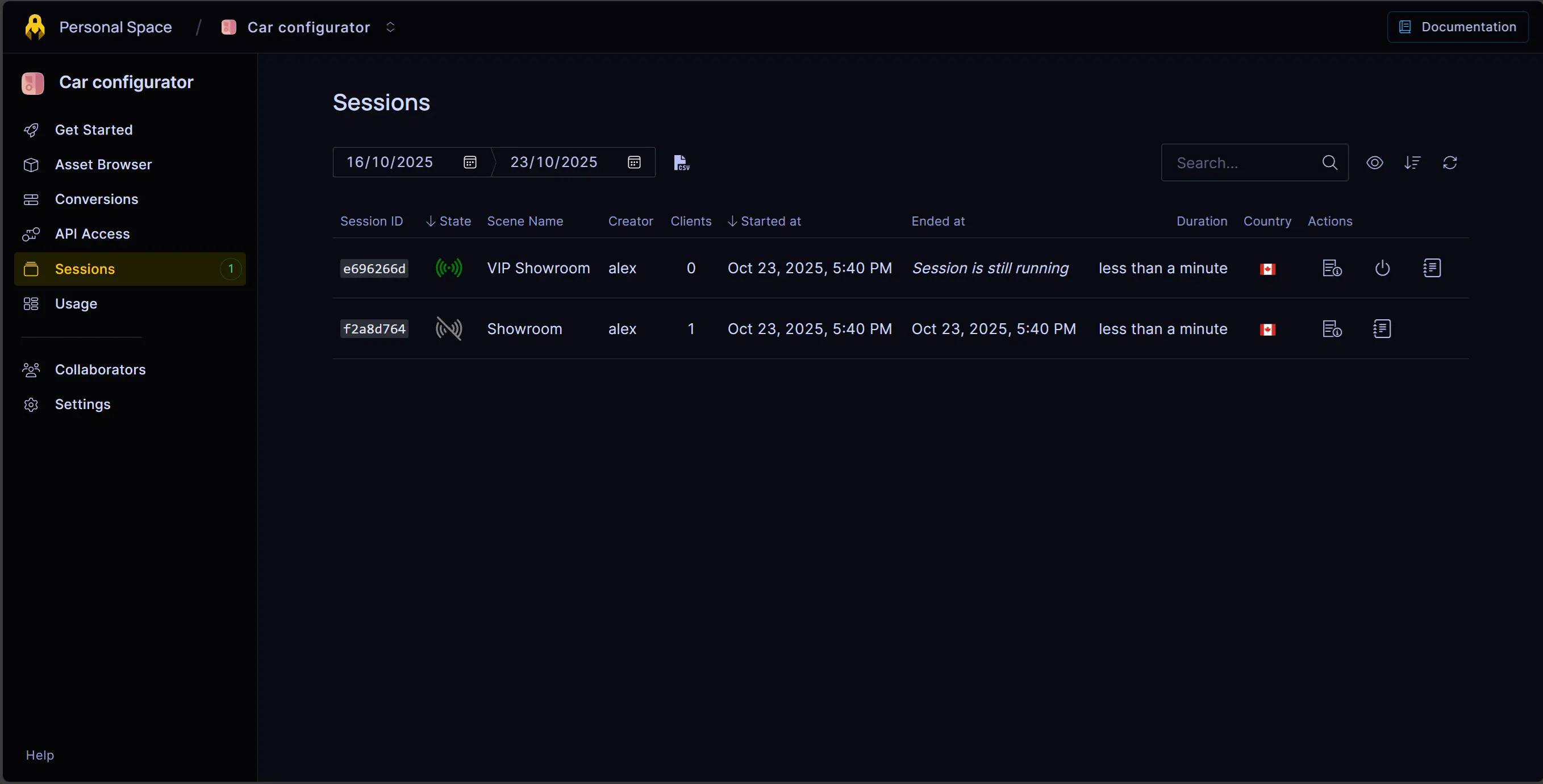
Task: Toggle column visibility eye icon
Action: click(x=1374, y=162)
